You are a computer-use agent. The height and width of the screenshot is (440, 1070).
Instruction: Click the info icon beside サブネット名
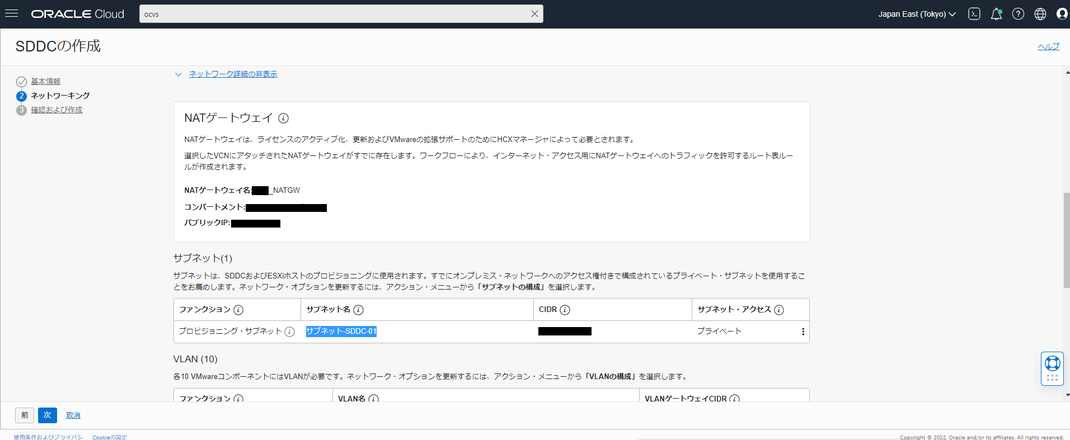(x=356, y=309)
